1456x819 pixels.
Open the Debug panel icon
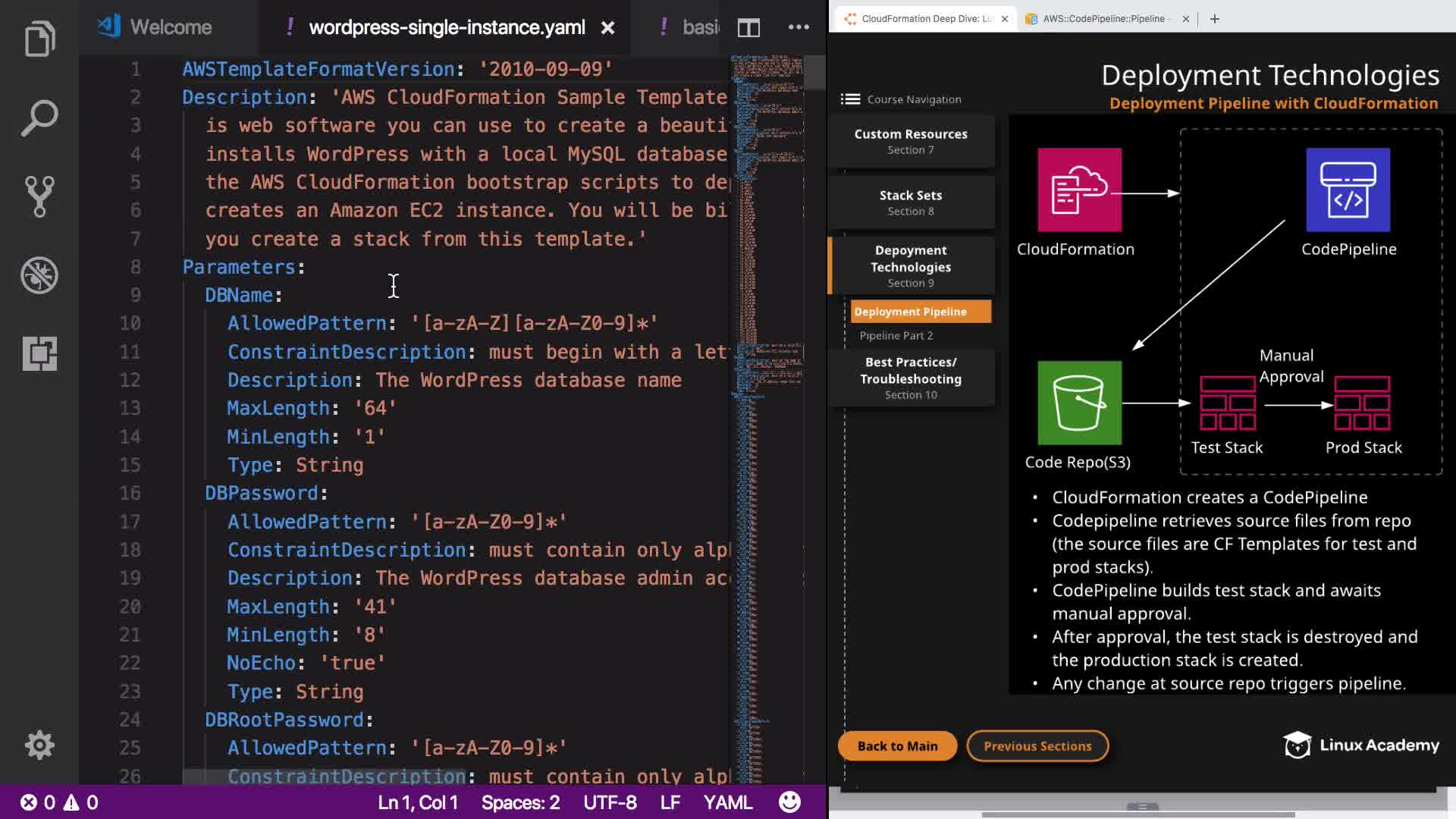39,275
